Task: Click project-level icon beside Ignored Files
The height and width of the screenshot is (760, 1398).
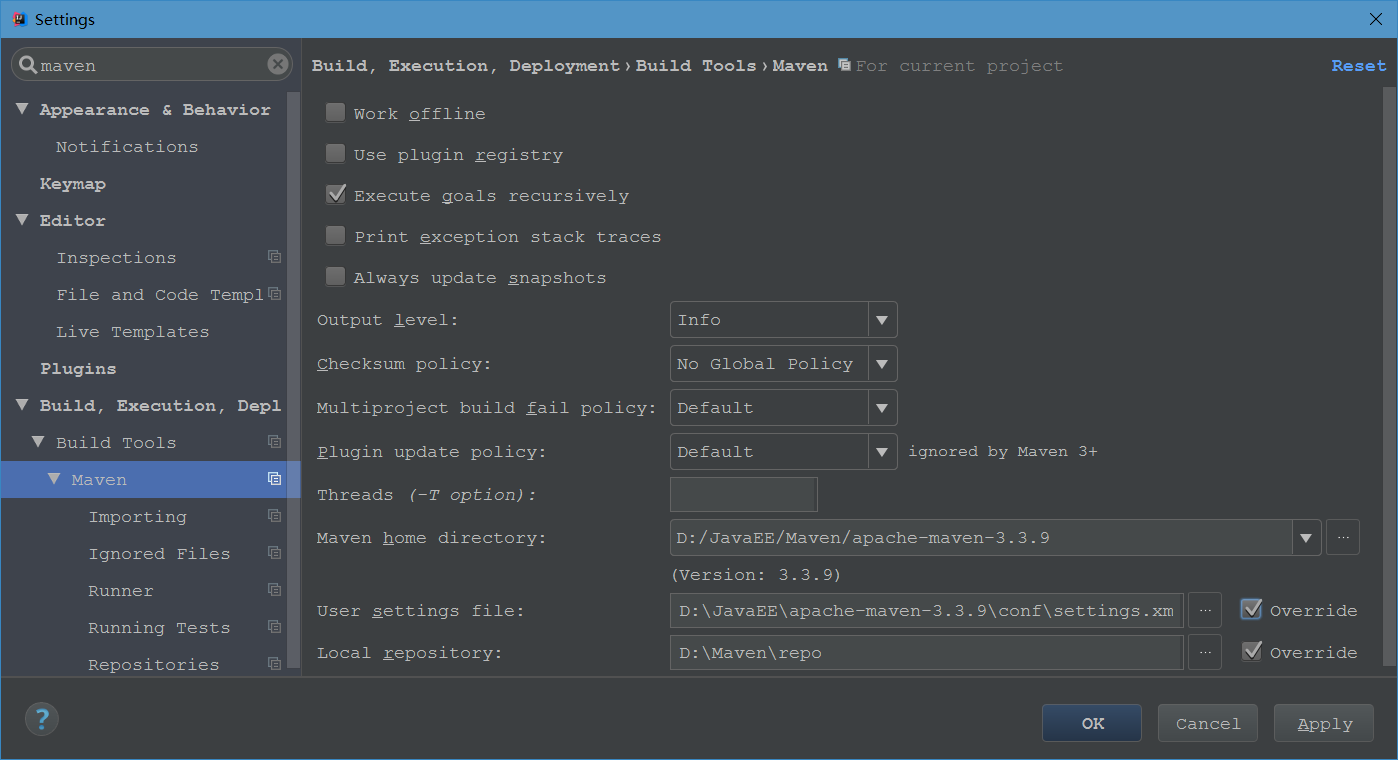Action: pyautogui.click(x=274, y=553)
